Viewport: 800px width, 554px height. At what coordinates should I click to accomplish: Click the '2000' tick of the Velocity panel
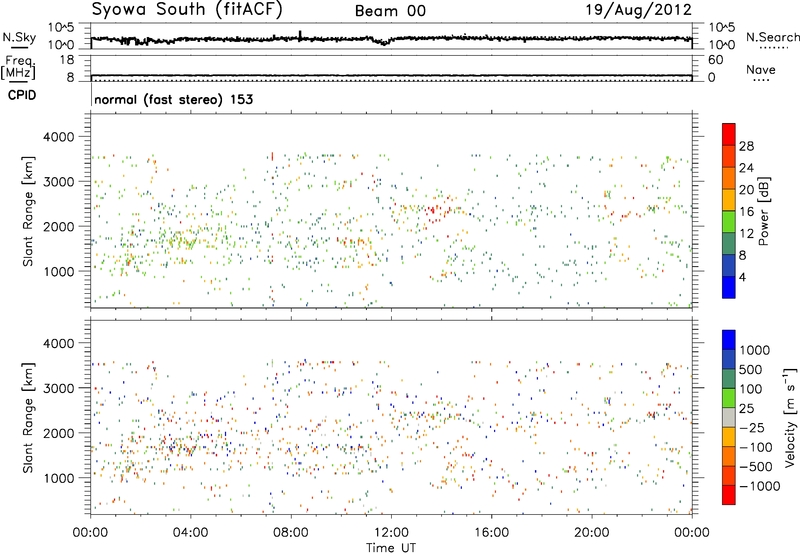58,433
